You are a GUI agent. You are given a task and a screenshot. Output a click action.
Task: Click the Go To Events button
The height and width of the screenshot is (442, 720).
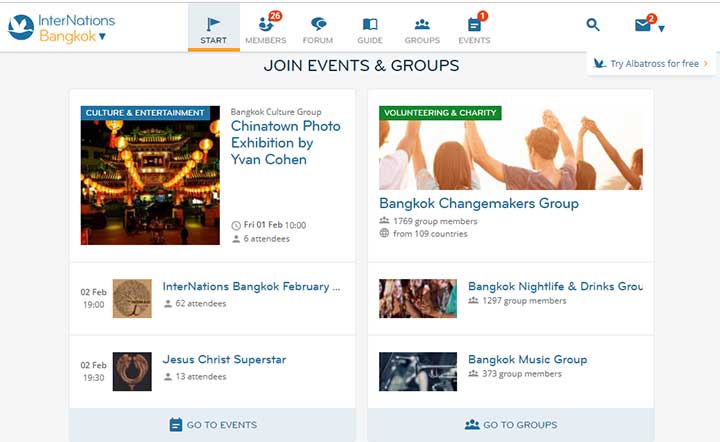pos(213,425)
